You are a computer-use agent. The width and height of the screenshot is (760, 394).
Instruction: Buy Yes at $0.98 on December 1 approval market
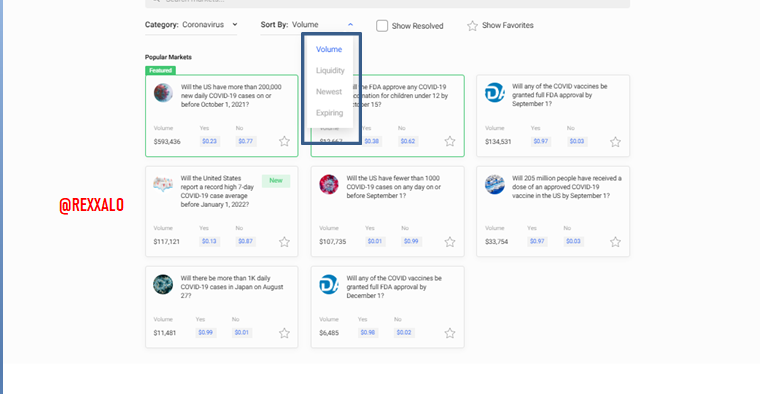[368, 332]
